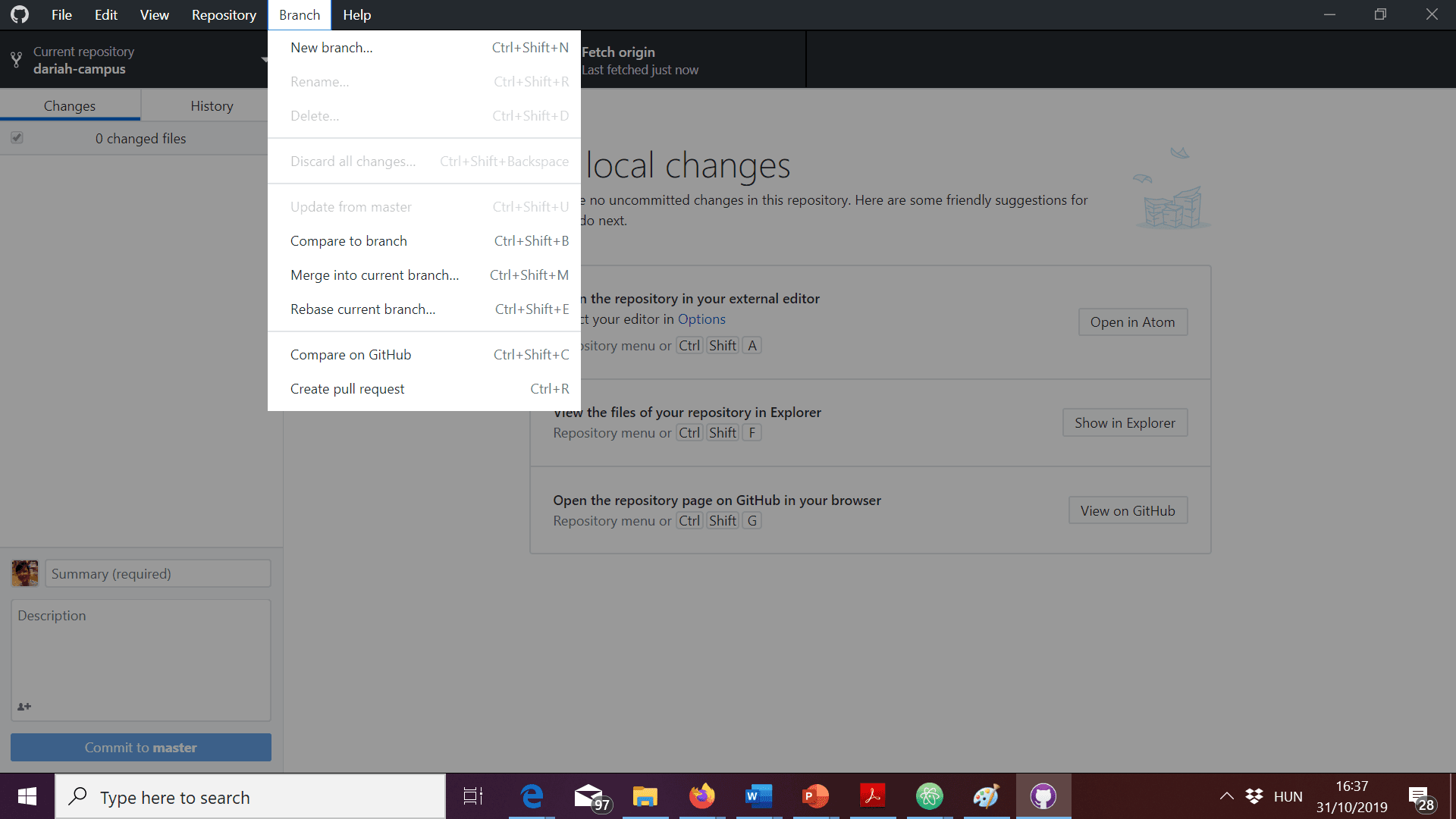Click the Dropbox tray icon
The height and width of the screenshot is (819, 1456).
point(1254,796)
